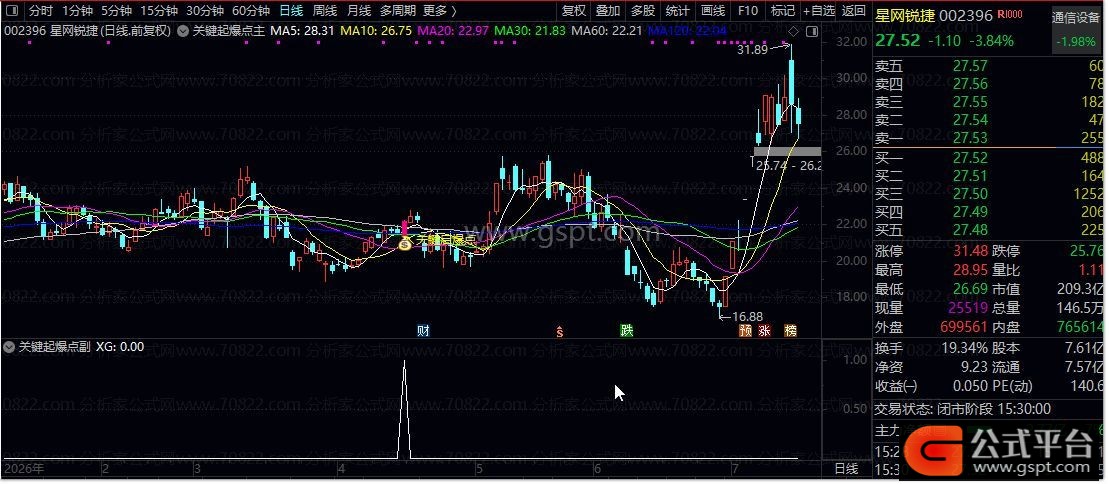The image size is (1109, 484).
Task: Click the money bag 关键起爆点 signal icon
Action: coord(405,243)
